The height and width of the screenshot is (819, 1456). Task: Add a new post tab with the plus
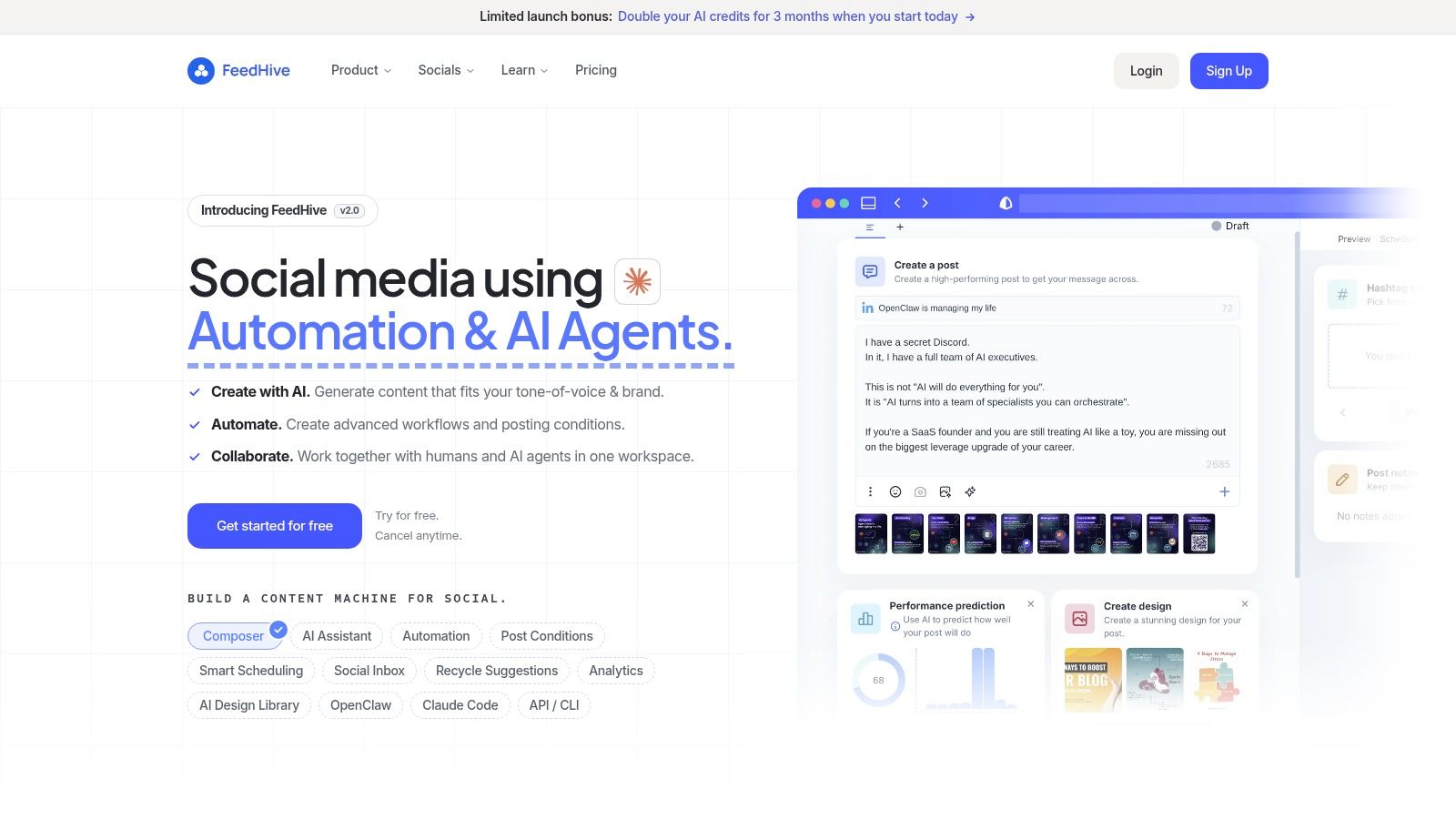coord(900,227)
